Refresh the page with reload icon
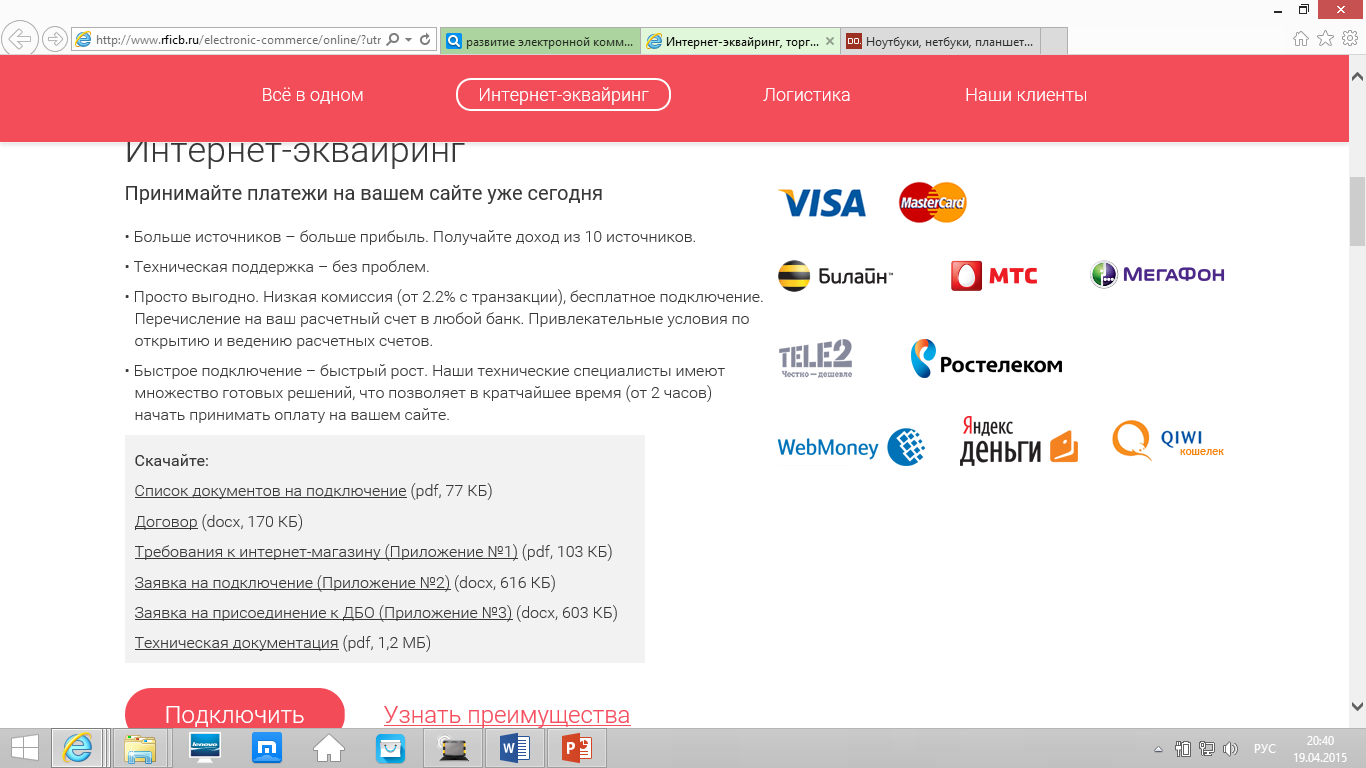 425,40
